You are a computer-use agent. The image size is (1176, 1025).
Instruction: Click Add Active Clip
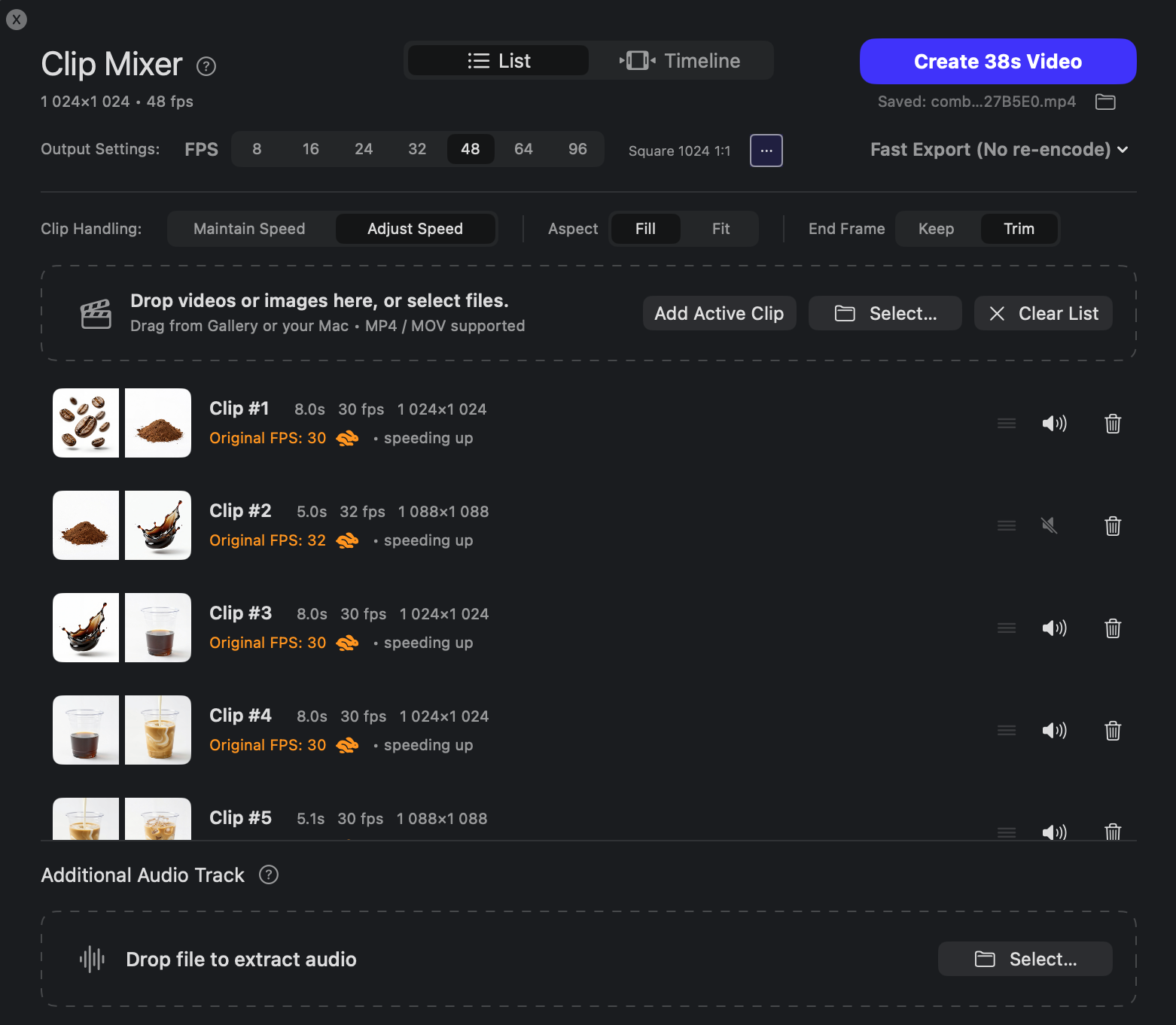(x=719, y=312)
